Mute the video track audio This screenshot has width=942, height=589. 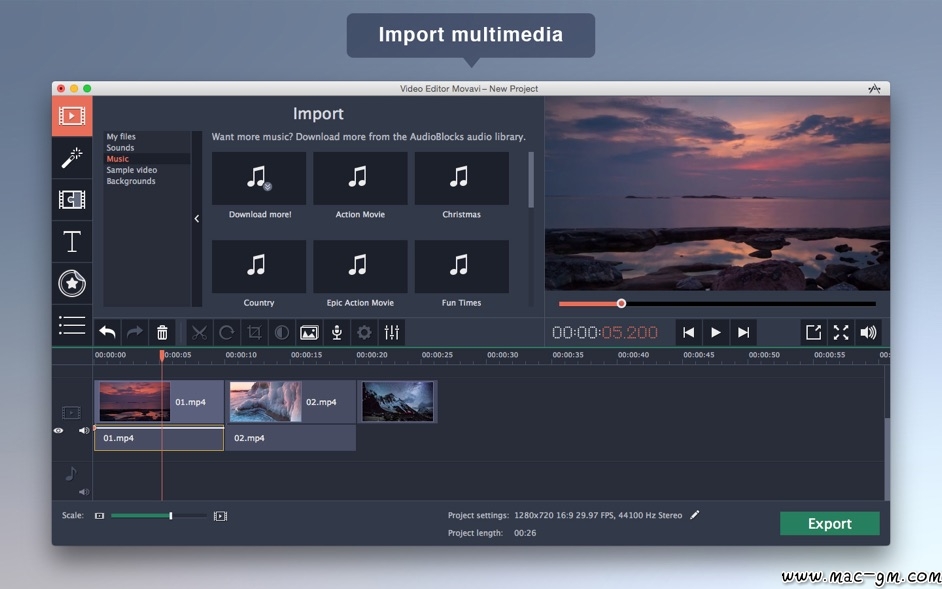coord(84,430)
